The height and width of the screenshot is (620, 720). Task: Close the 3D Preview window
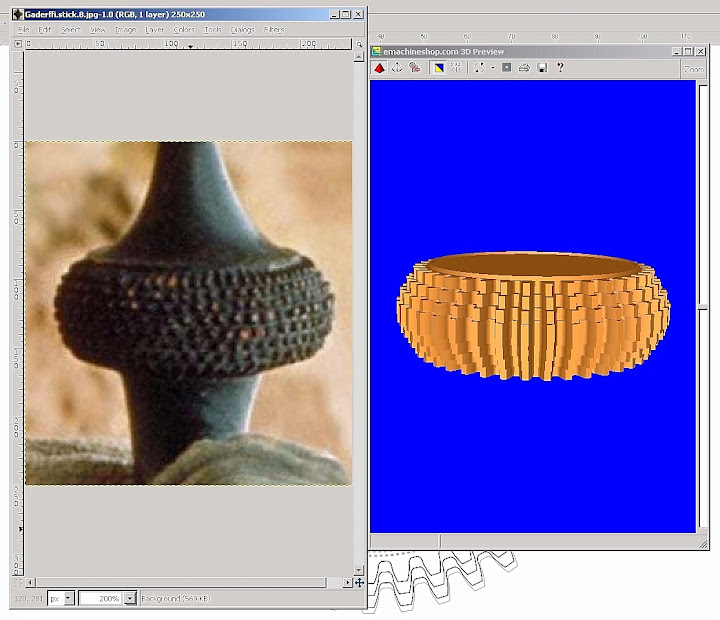point(700,51)
